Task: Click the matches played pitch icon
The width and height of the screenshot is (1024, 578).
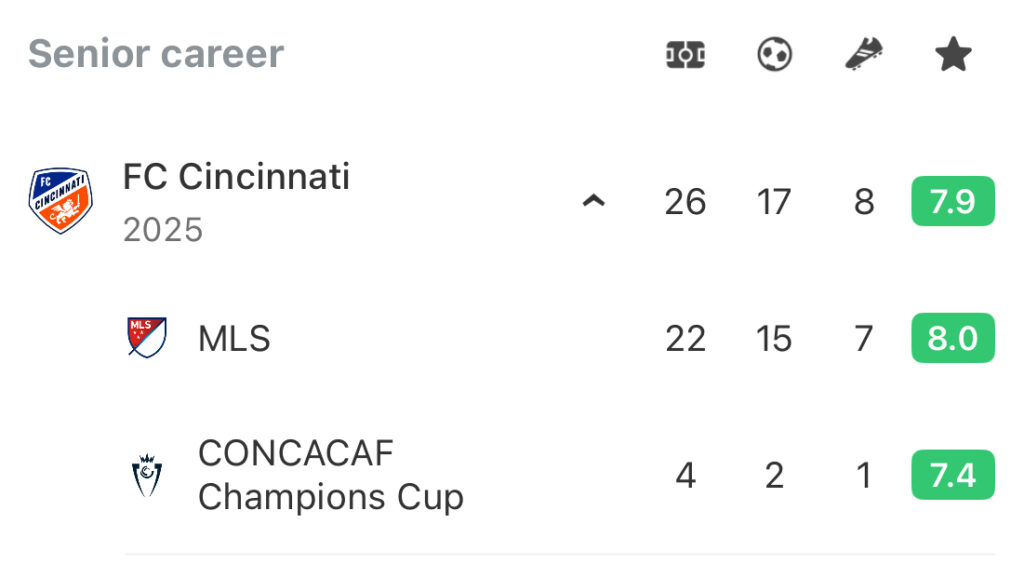Action: 685,54
